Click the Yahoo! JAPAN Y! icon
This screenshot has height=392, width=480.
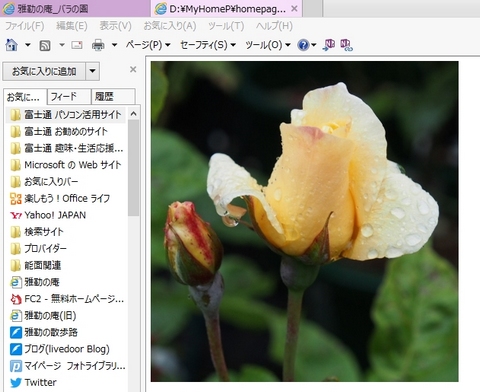point(16,215)
